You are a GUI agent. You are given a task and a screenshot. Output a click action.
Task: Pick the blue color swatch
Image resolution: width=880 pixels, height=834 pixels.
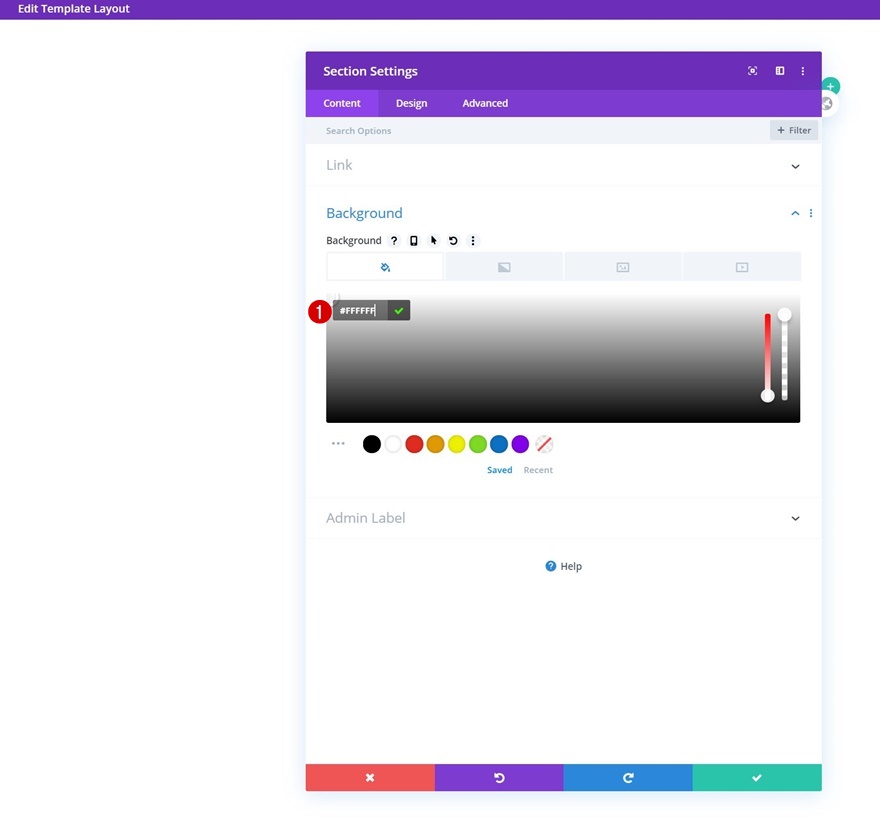coord(499,444)
